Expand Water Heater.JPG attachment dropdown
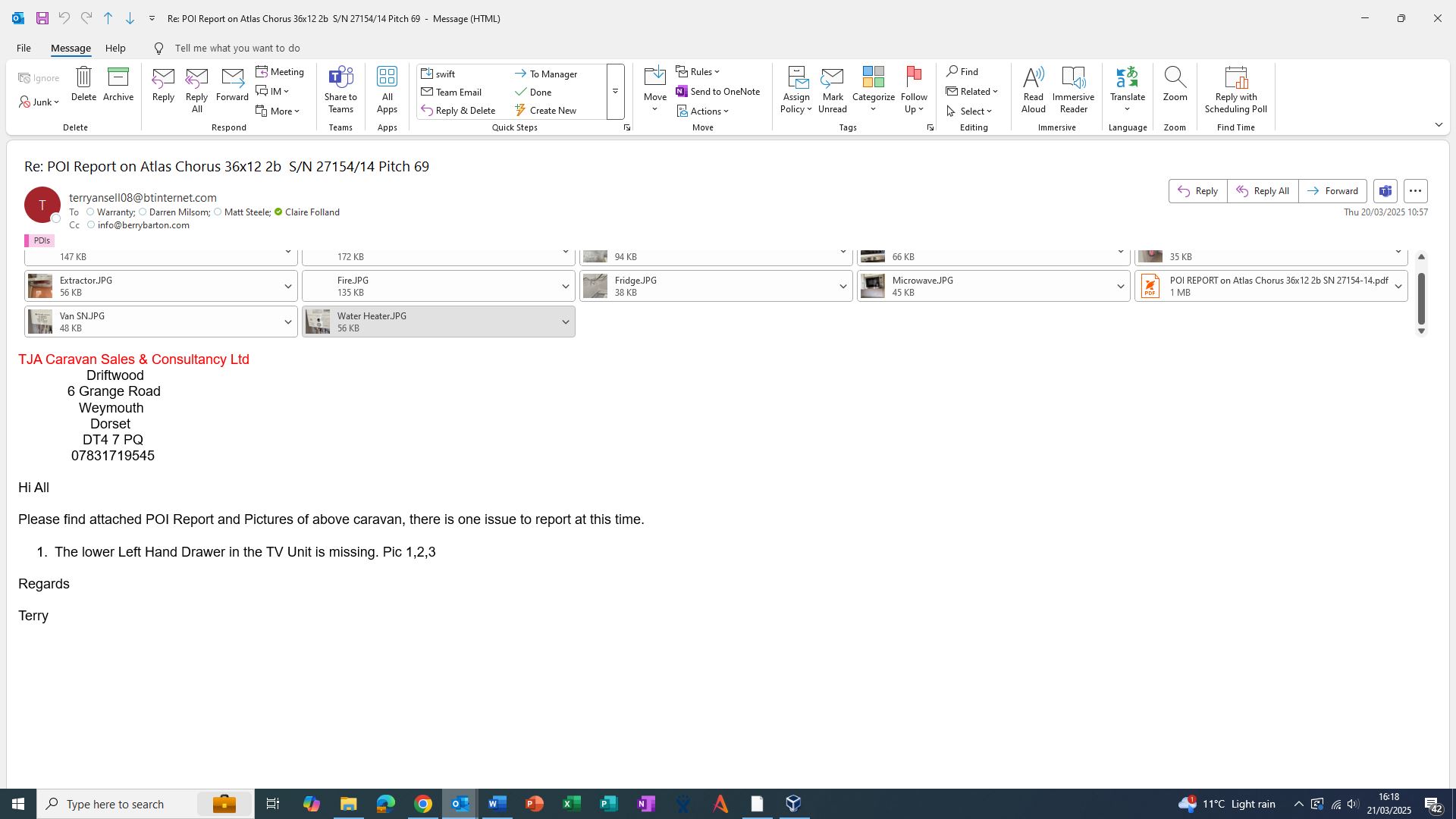The height and width of the screenshot is (819, 1456). [565, 322]
